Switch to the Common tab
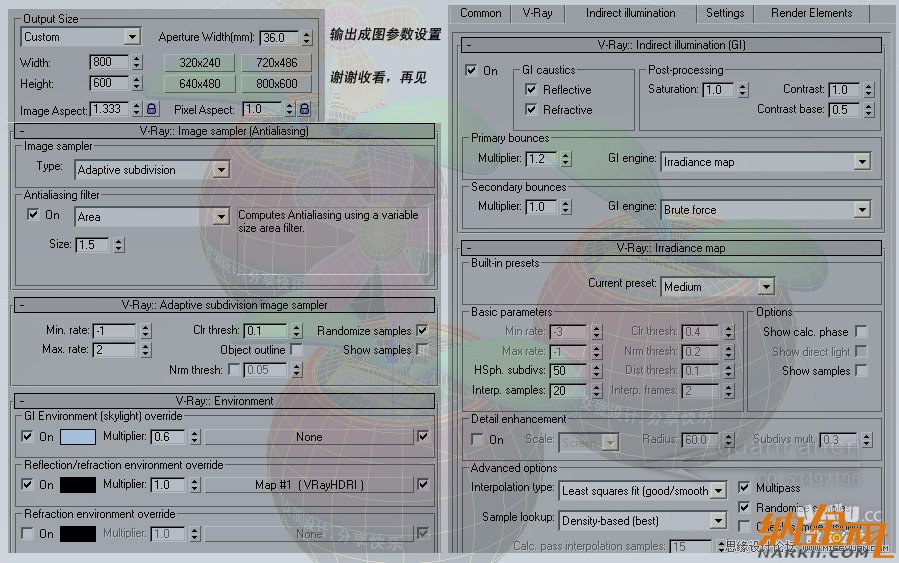Image resolution: width=899 pixels, height=563 pixels. pyautogui.click(x=480, y=13)
